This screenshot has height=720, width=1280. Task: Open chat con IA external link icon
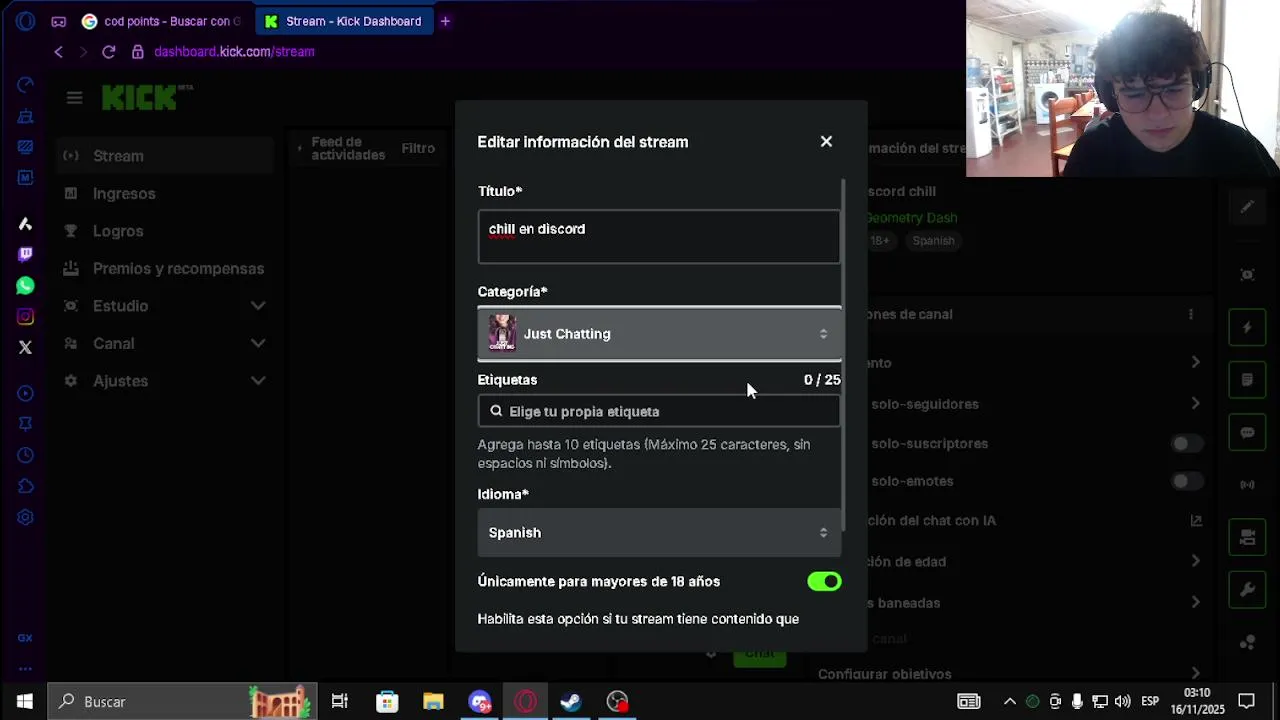(1195, 520)
